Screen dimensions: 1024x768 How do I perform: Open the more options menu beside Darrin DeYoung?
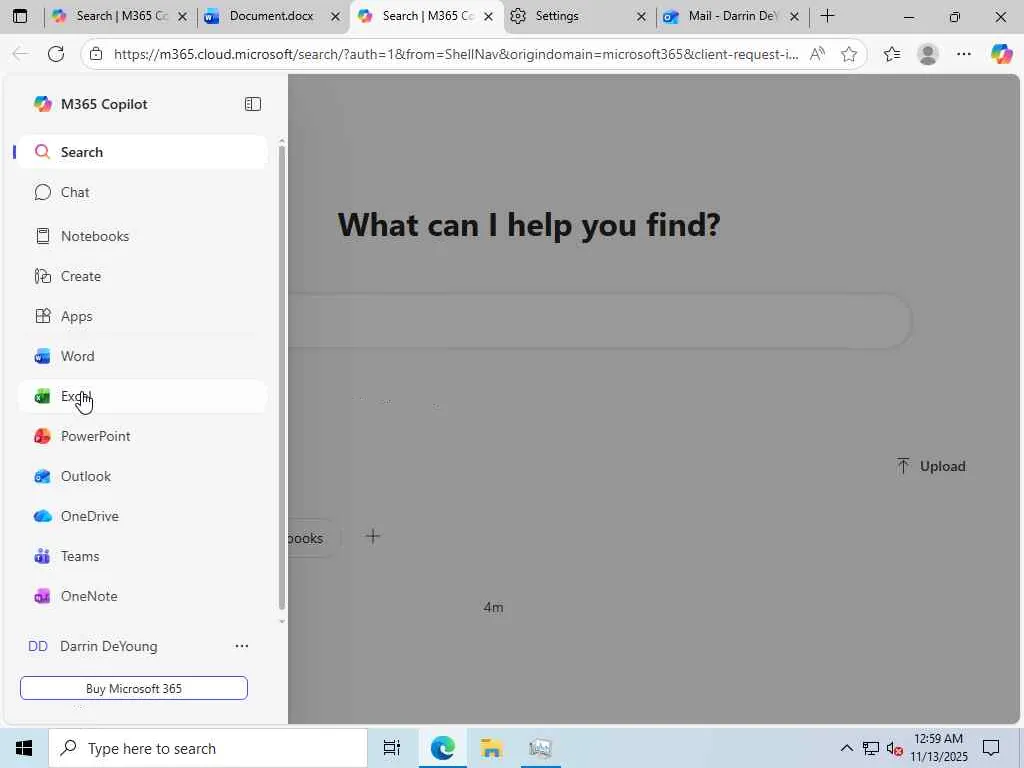click(242, 646)
